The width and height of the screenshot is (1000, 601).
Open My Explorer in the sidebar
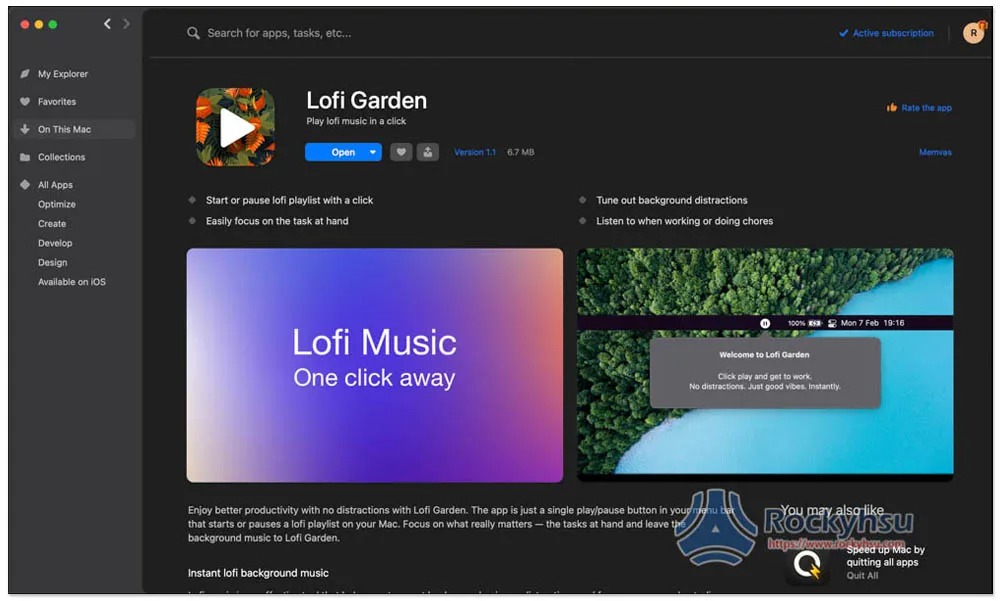pyautogui.click(x=62, y=74)
